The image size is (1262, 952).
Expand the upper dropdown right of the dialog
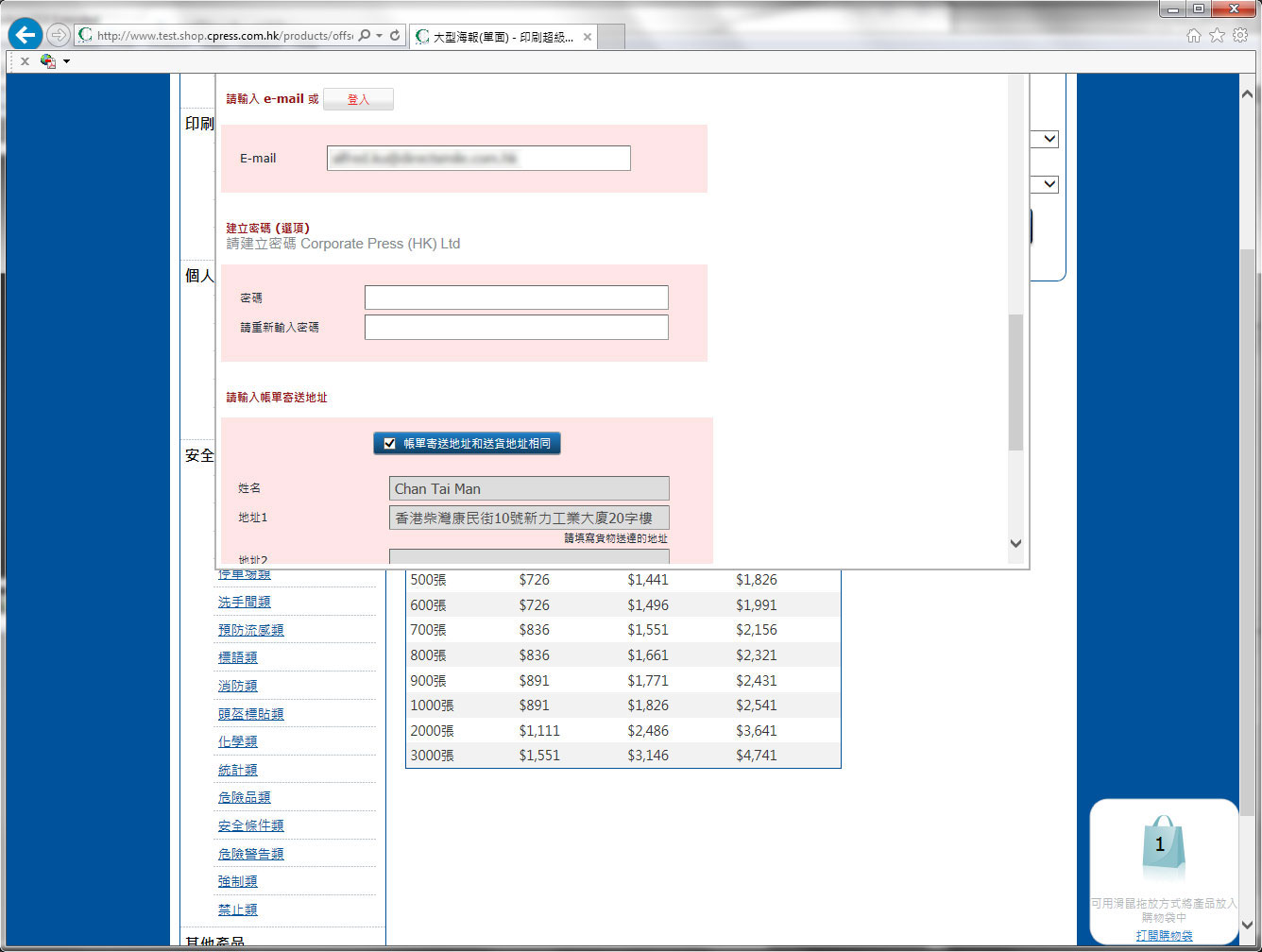[x=1049, y=139]
